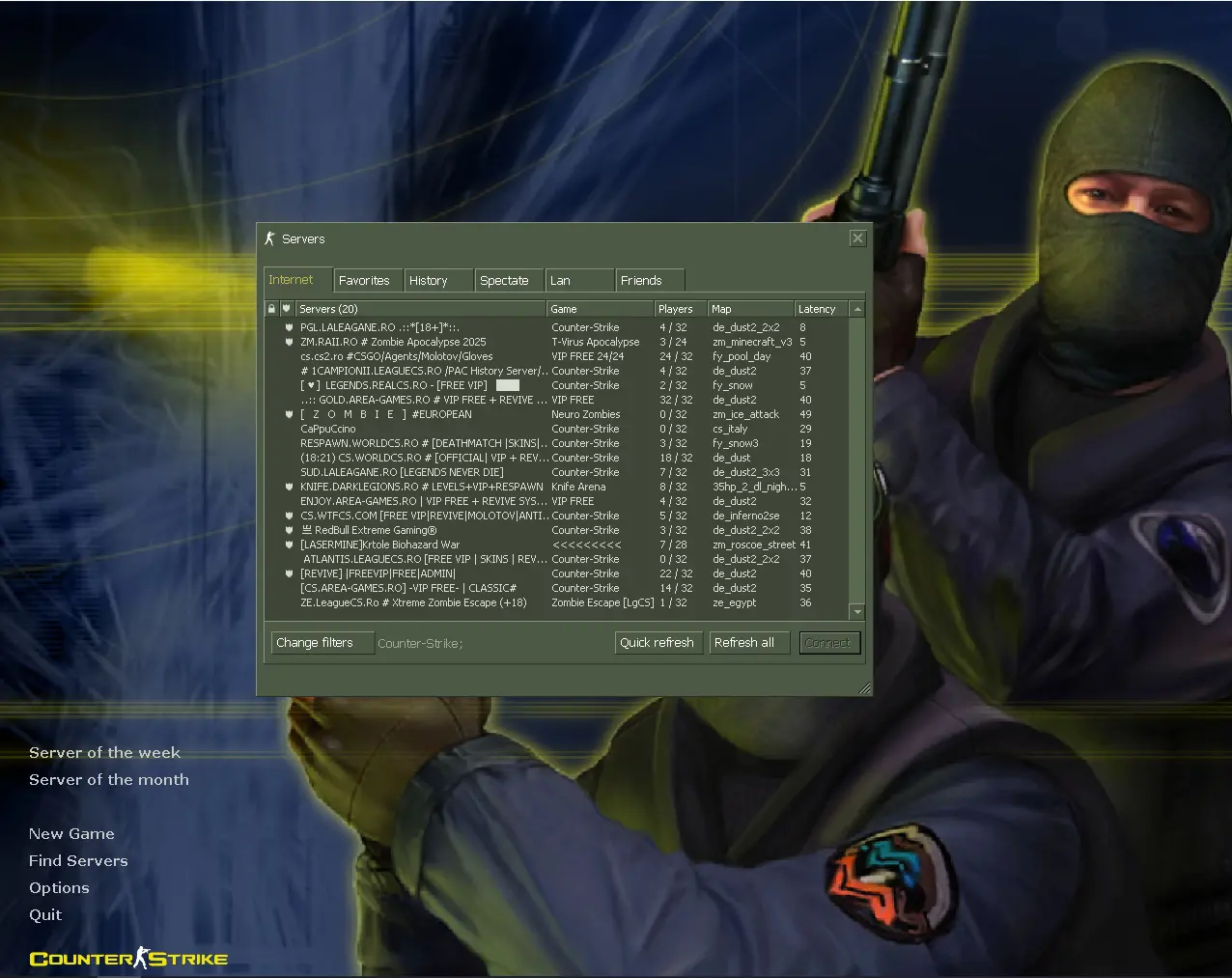
Task: Click Find Servers in main menu
Action: [x=78, y=861]
